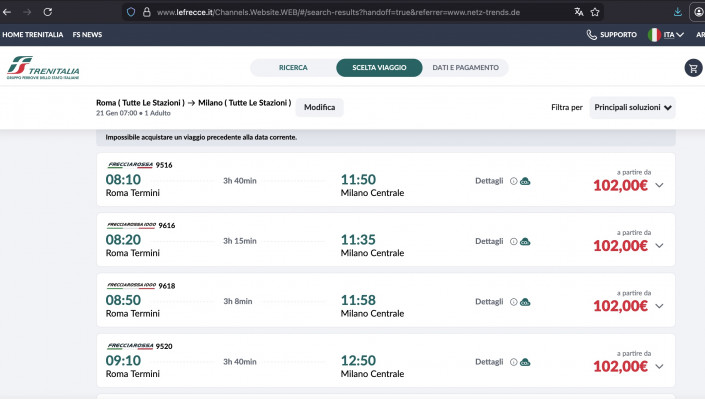Select the DATI E PAGAMENTO step
The height and width of the screenshot is (400, 705).
pyautogui.click(x=465, y=68)
